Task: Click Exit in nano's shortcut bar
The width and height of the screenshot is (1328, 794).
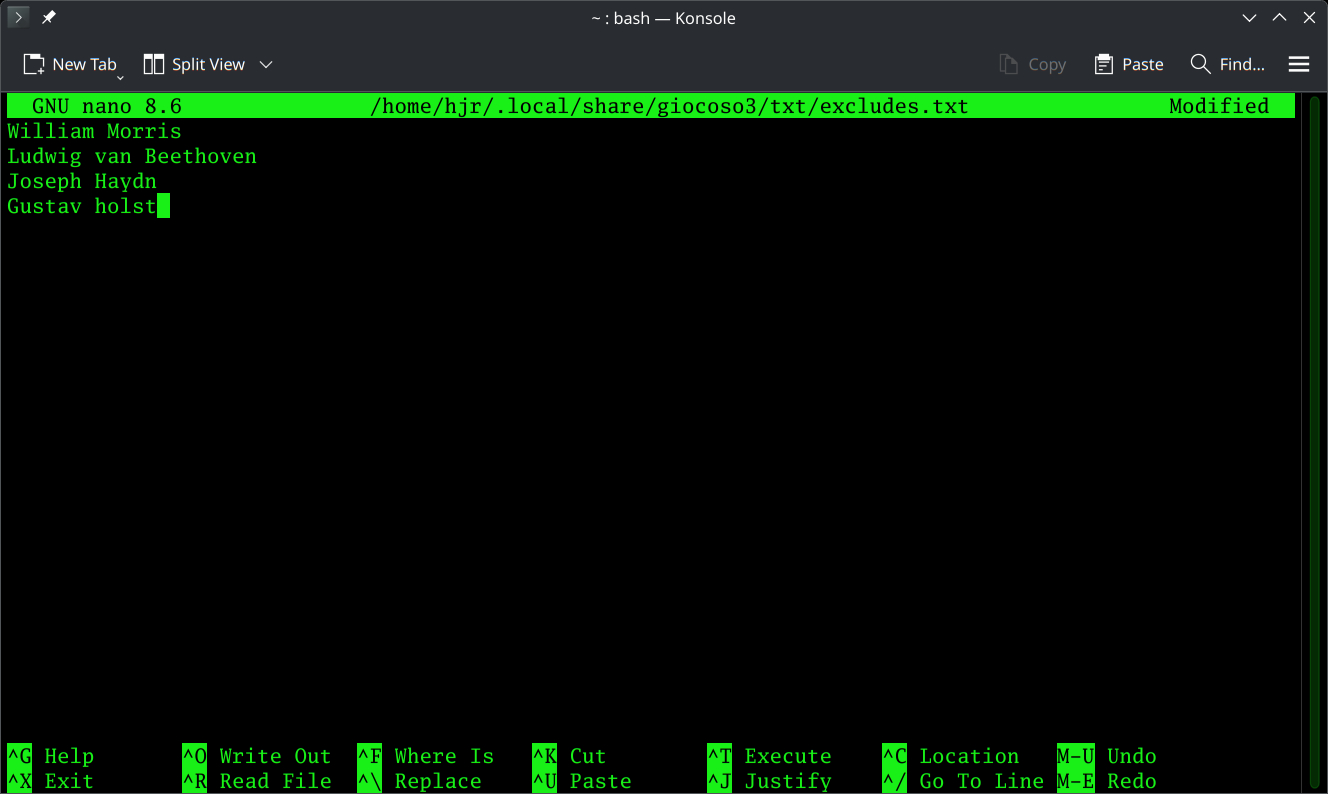Action: [x=68, y=781]
